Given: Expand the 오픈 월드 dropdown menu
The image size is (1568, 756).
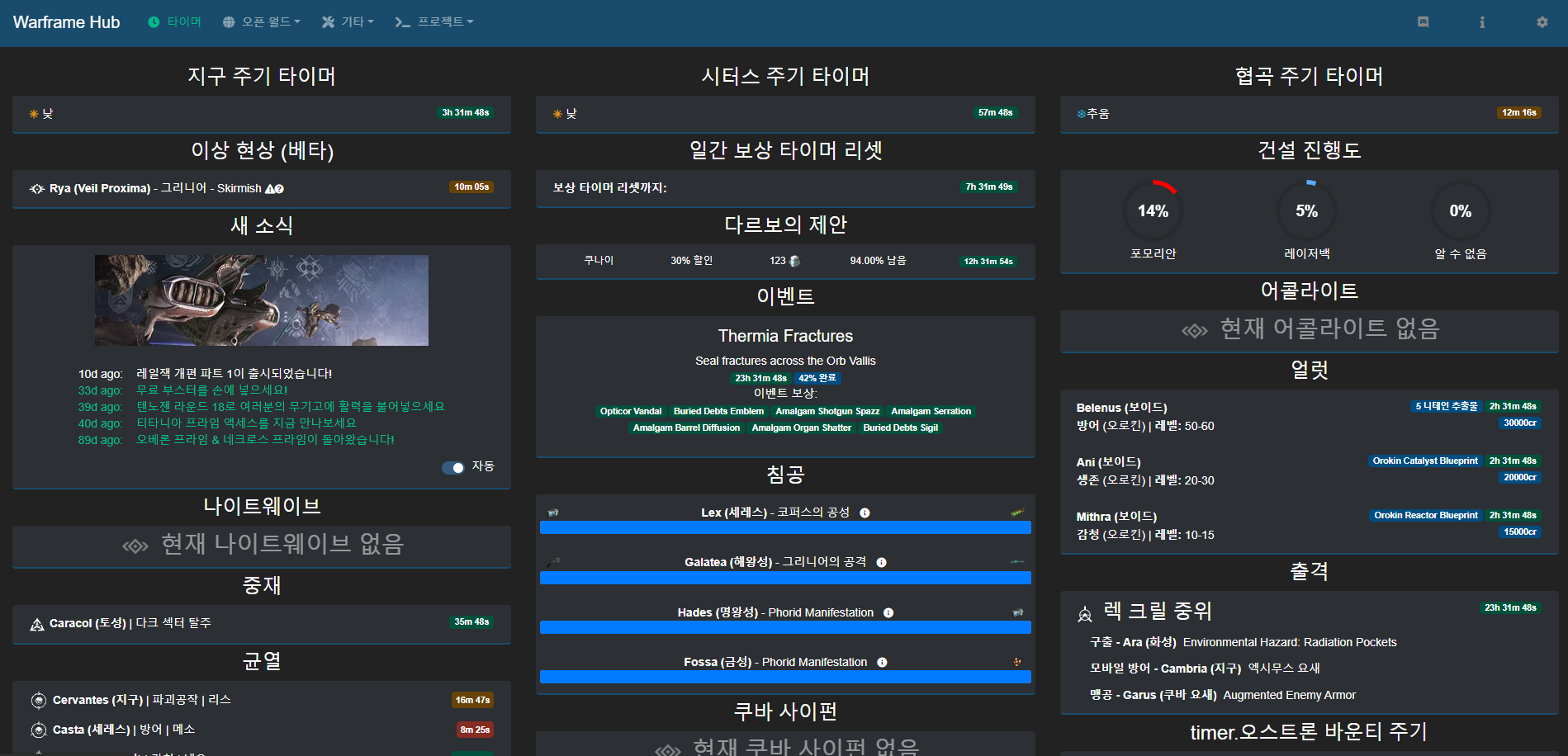Looking at the screenshot, I should pos(261,22).
